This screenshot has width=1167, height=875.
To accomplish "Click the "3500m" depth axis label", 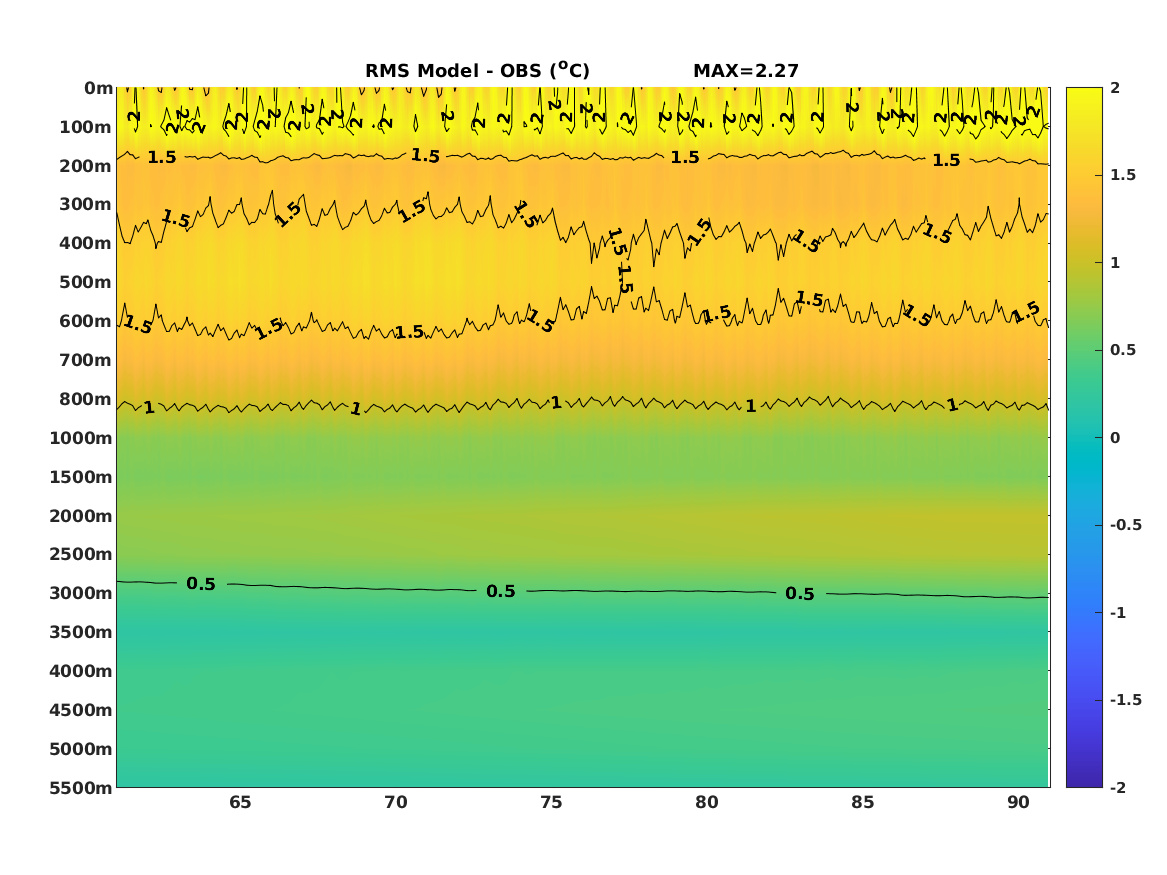I will coord(81,632).
